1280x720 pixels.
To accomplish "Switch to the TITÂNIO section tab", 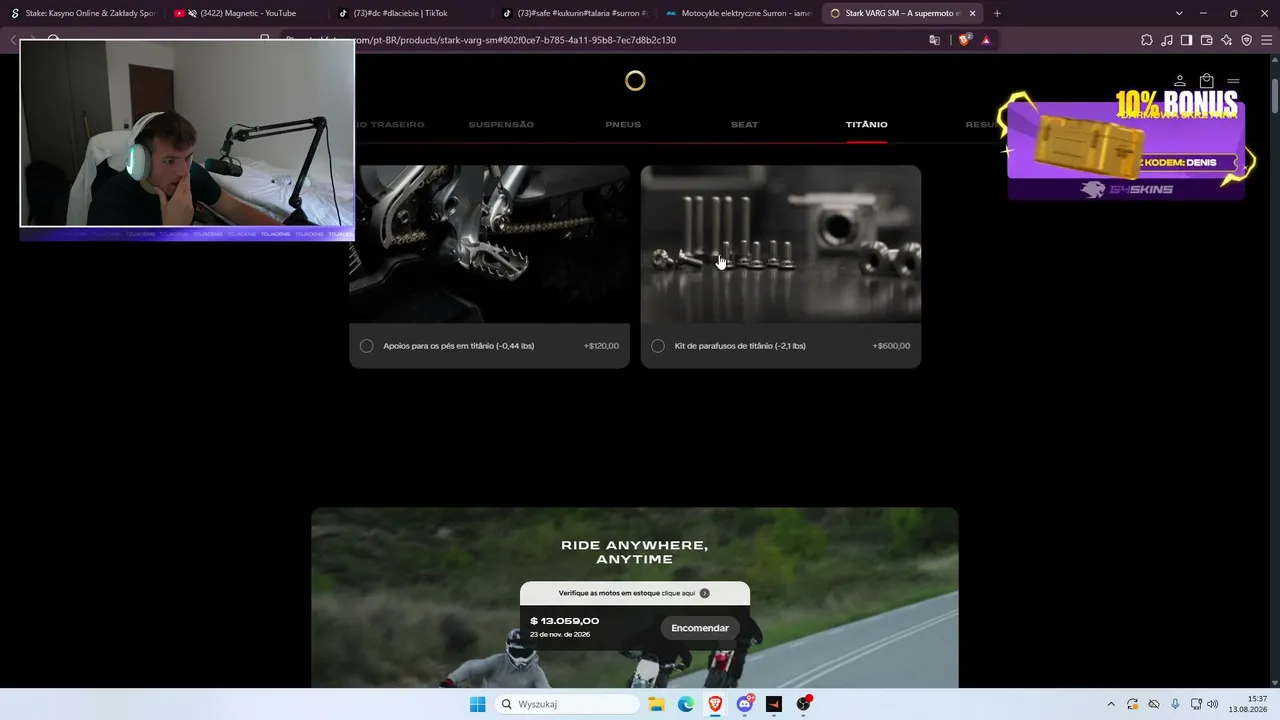I will click(866, 125).
